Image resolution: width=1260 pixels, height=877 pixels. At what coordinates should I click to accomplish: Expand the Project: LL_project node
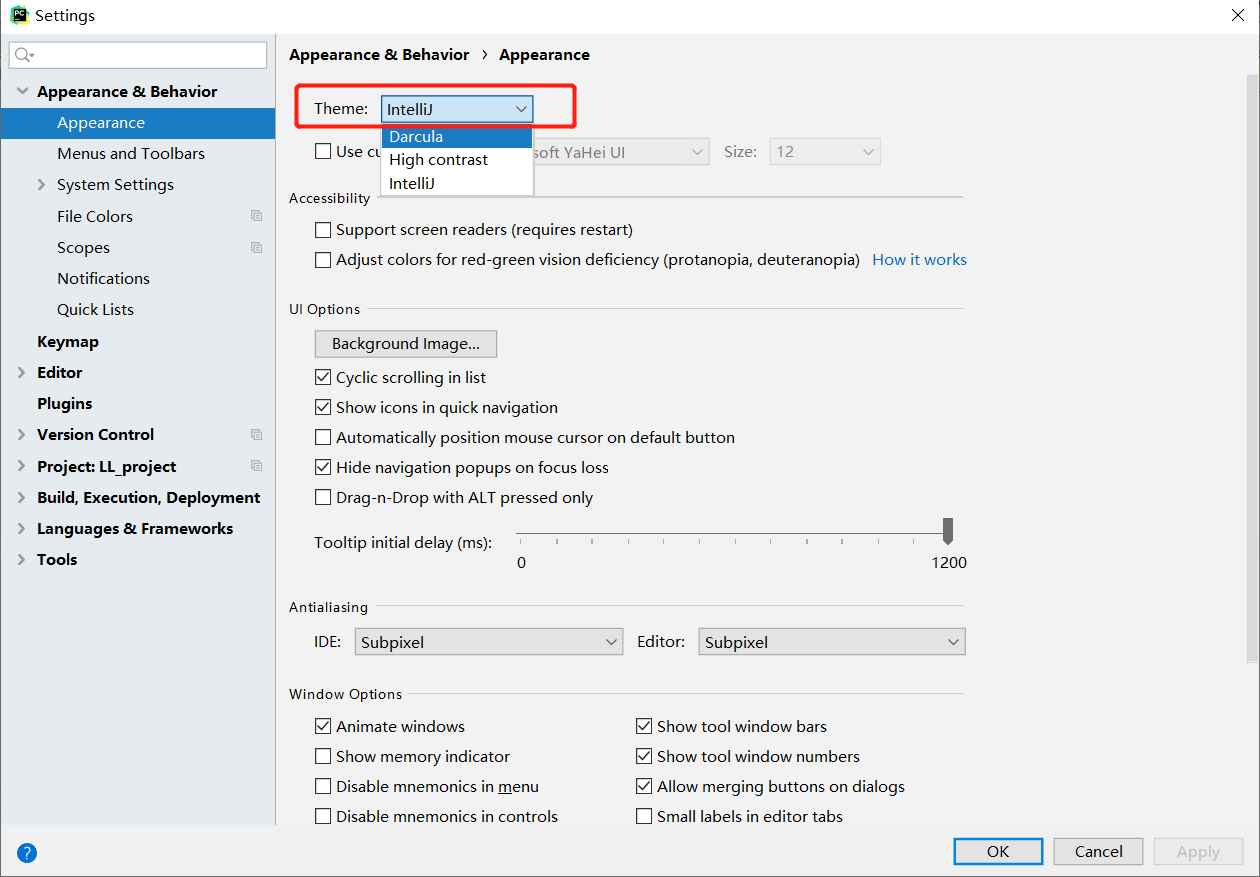(x=22, y=467)
